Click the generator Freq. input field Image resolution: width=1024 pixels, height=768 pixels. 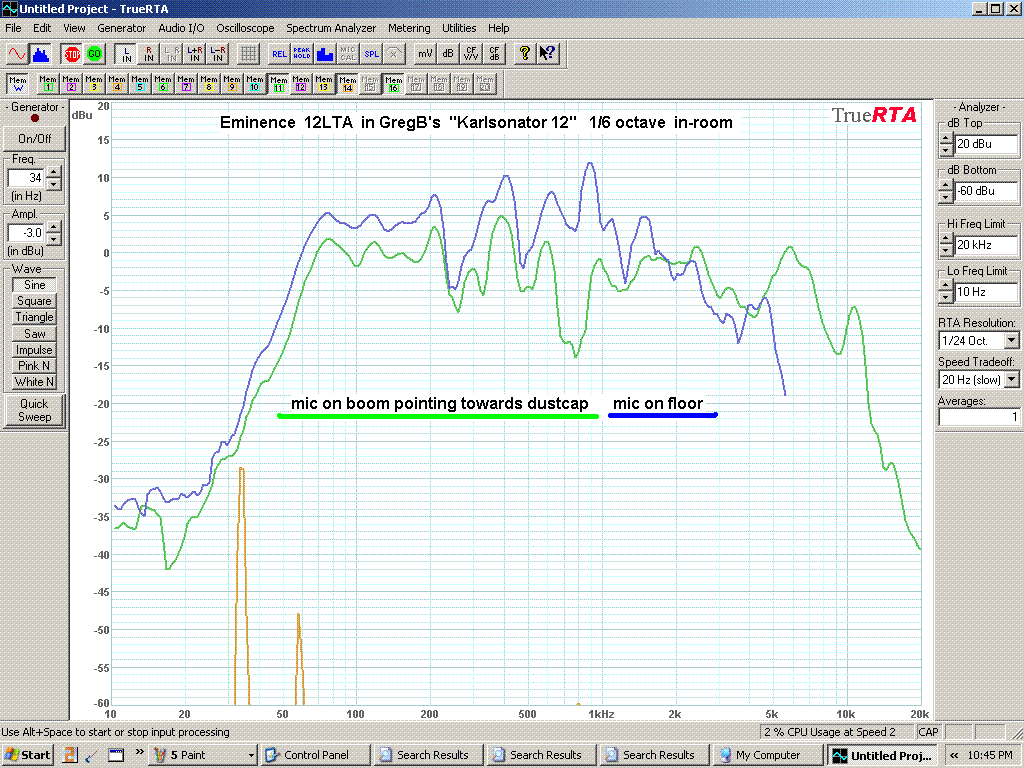tap(26, 178)
